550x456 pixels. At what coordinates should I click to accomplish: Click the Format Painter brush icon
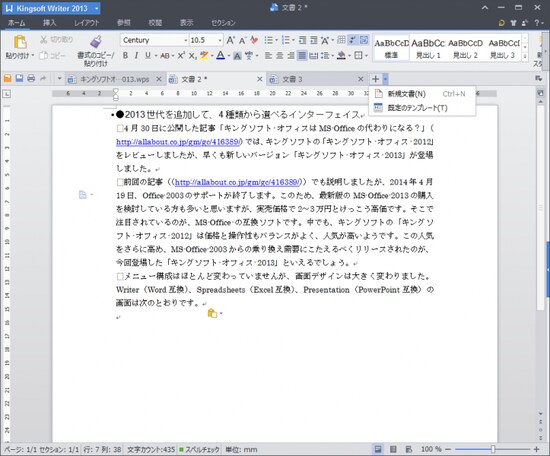pyautogui.click(x=96, y=41)
